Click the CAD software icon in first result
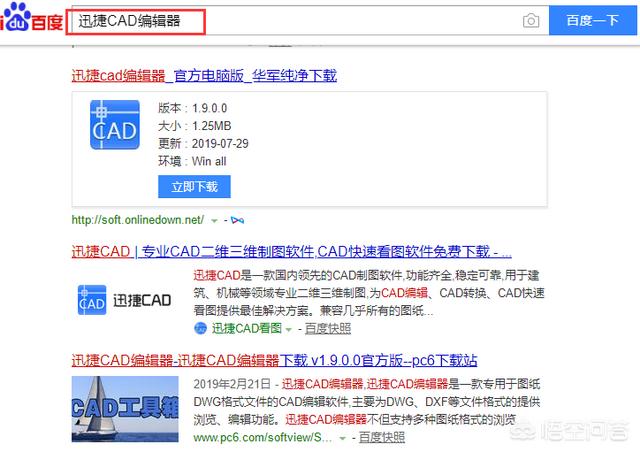 click(x=115, y=125)
